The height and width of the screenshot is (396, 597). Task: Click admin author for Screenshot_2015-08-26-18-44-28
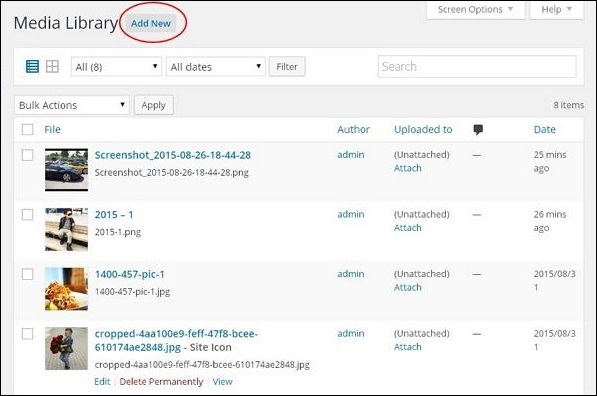click(x=351, y=155)
